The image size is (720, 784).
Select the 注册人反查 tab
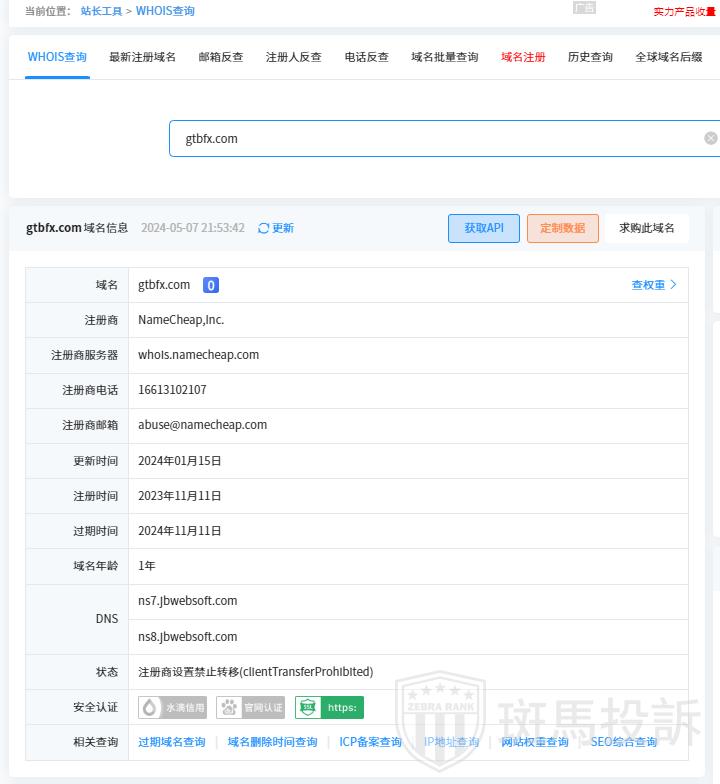coord(294,57)
